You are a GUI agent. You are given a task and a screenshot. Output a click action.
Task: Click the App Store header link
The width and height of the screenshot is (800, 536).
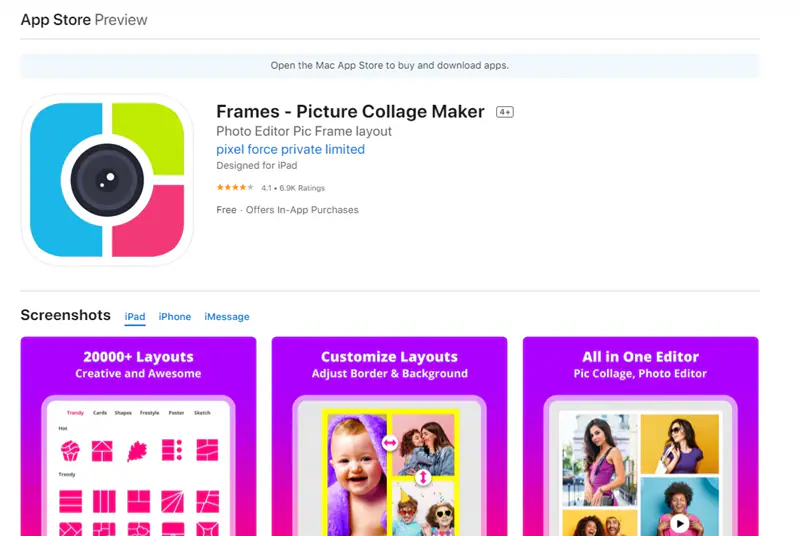pos(56,19)
